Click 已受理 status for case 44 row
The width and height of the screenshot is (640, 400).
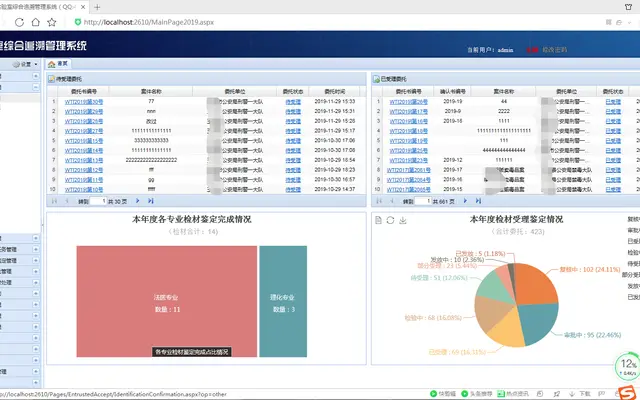[613, 102]
